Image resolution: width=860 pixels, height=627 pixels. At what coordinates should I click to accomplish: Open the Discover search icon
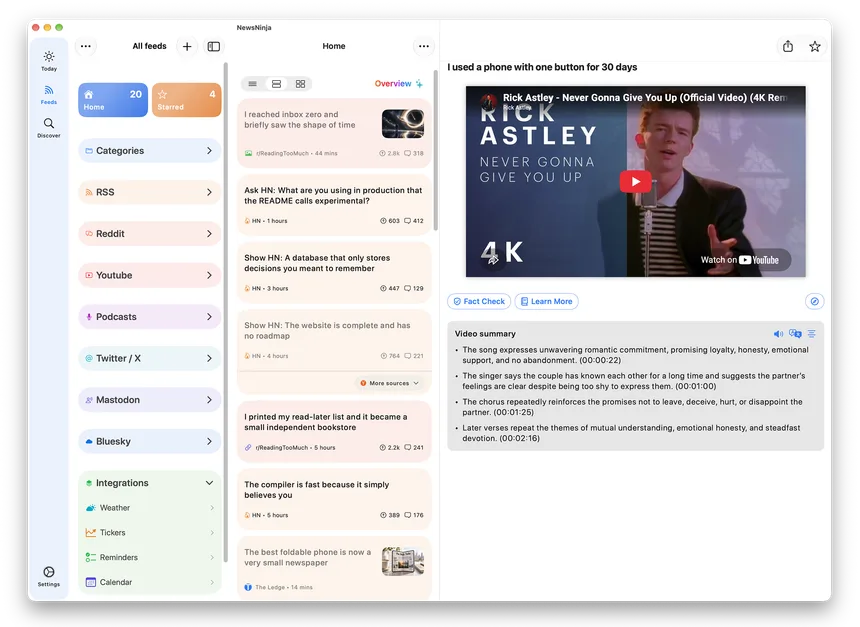point(49,128)
